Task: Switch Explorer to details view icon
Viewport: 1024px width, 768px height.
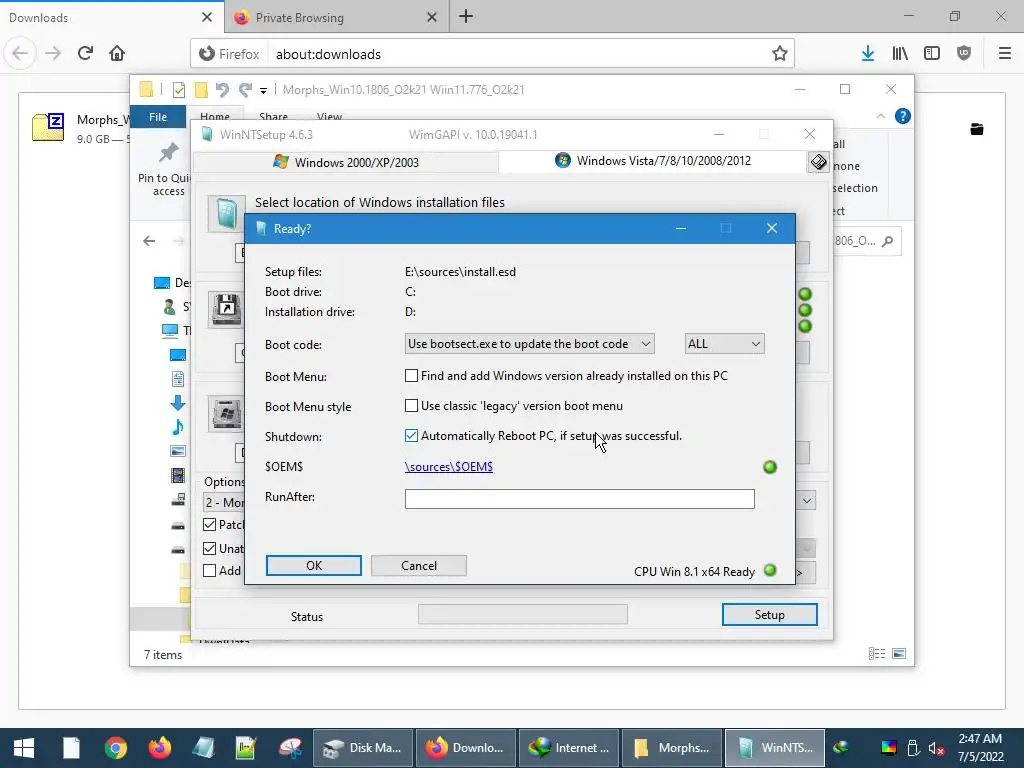Action: 877,653
